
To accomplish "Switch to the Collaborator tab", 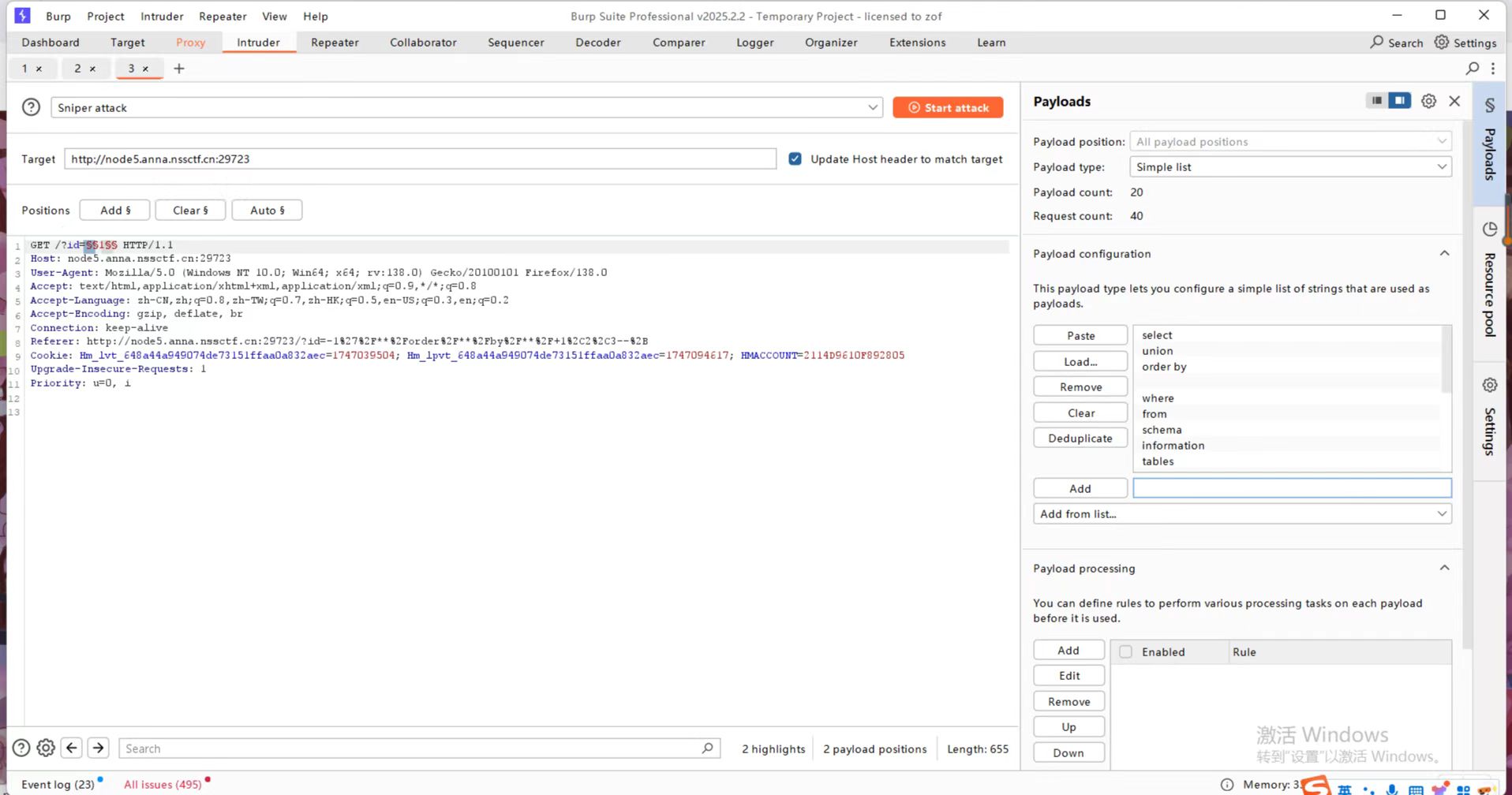I will tap(423, 43).
